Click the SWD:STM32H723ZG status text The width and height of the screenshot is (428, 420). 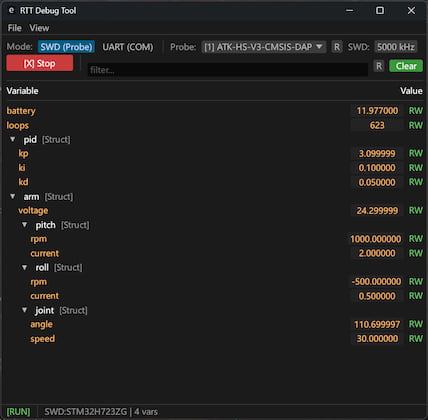(x=86, y=412)
